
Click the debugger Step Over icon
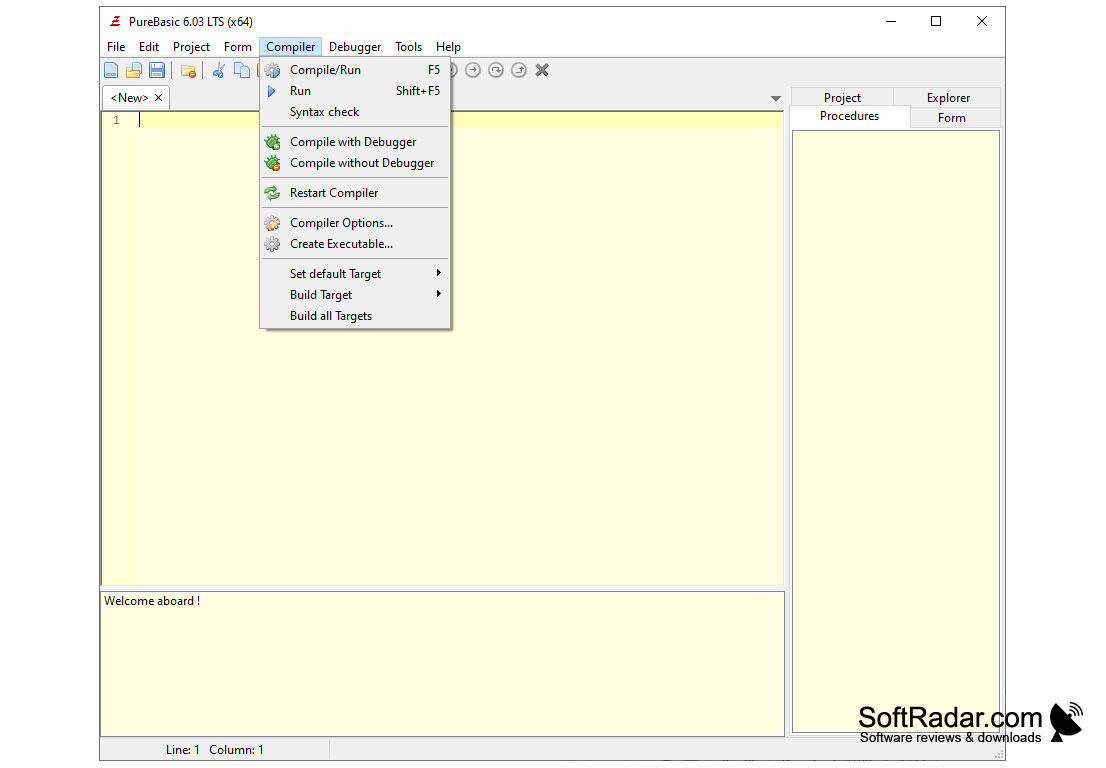(496, 70)
